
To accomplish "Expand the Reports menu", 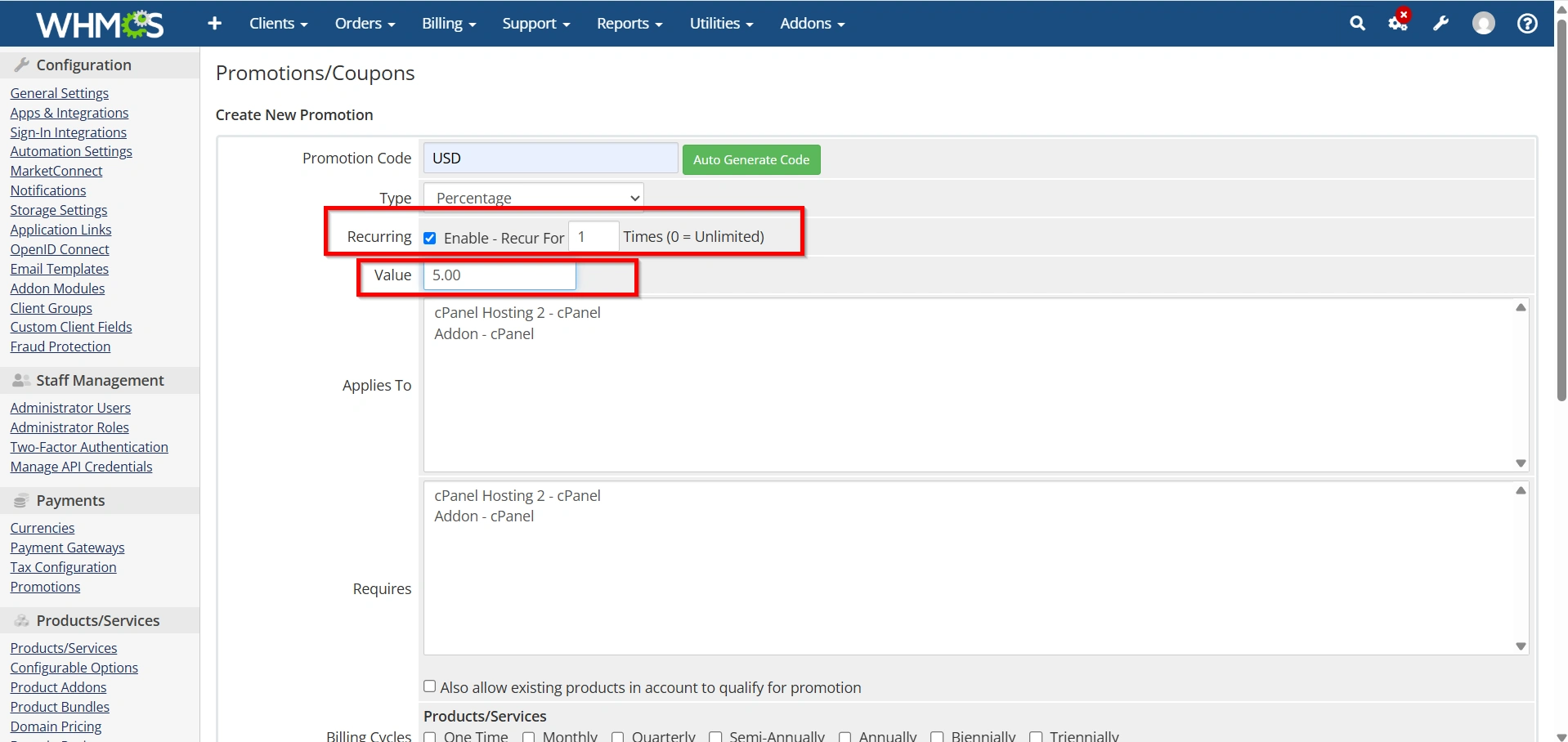I will point(629,24).
